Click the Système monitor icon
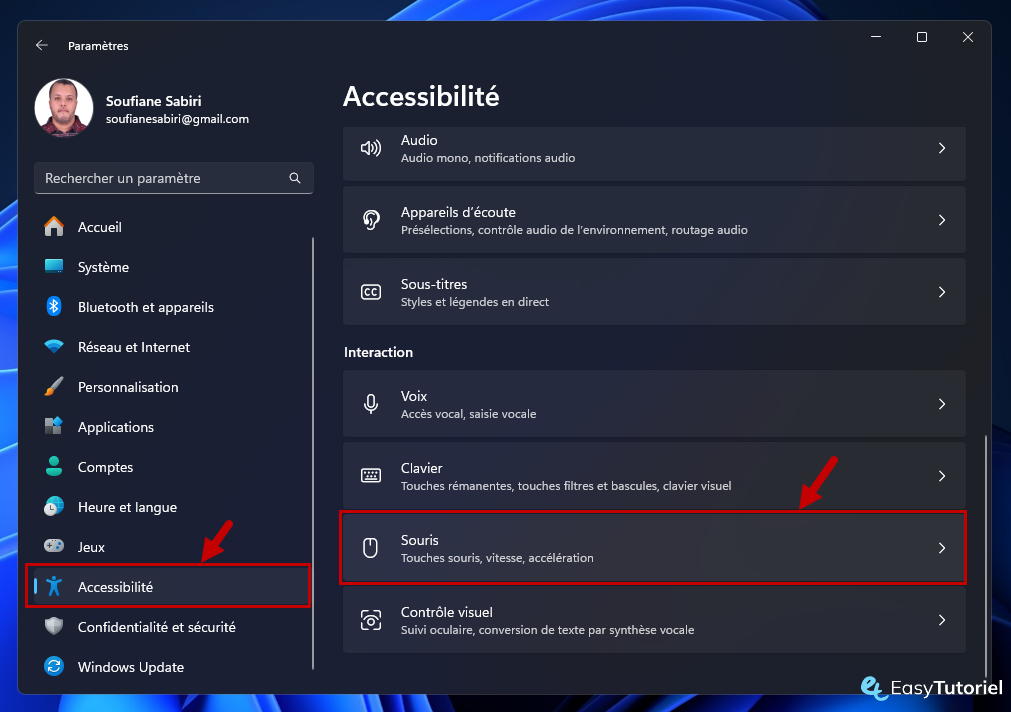Screen dimensions: 1011x712 [x=54, y=266]
